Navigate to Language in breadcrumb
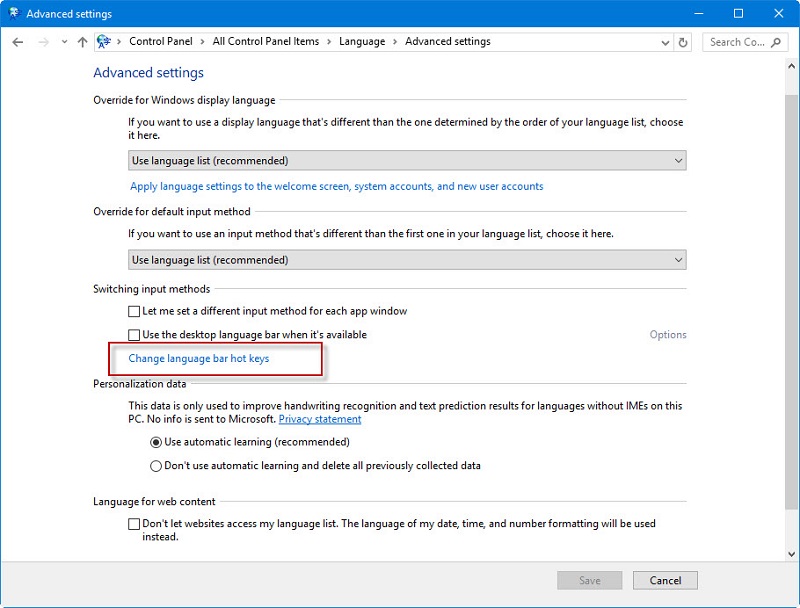 (x=362, y=42)
